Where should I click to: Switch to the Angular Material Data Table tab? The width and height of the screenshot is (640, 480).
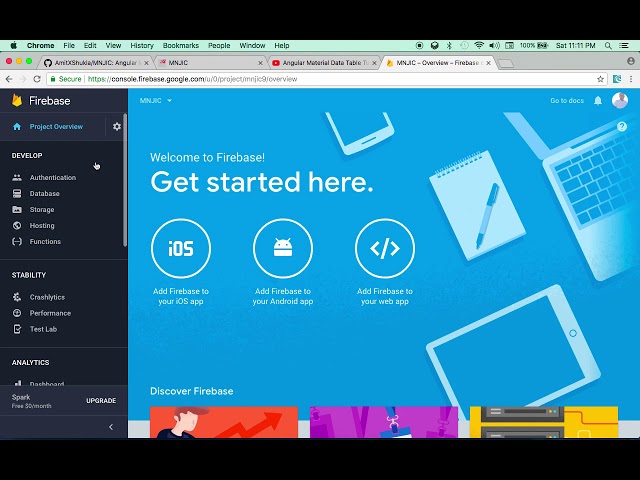(x=323, y=63)
